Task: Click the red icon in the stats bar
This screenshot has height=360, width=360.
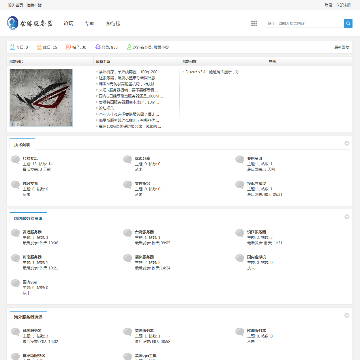Action: tap(68, 47)
